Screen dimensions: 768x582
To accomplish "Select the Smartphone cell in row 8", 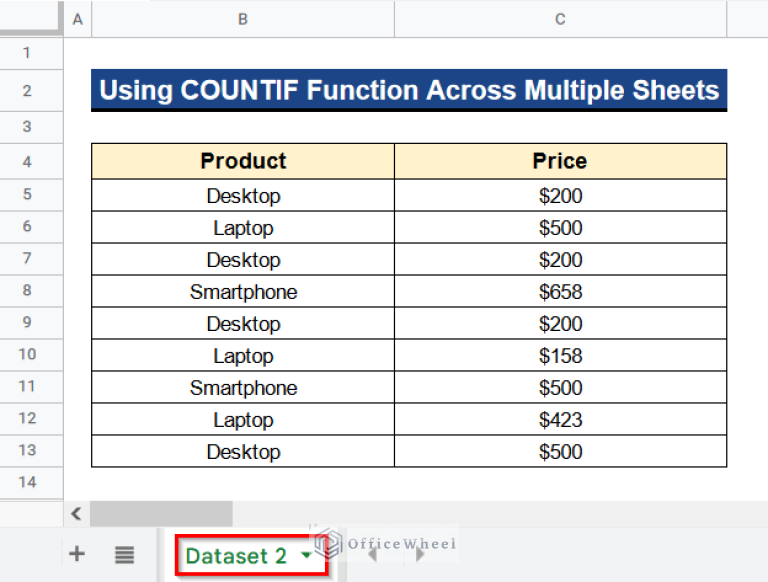I will pyautogui.click(x=243, y=292).
